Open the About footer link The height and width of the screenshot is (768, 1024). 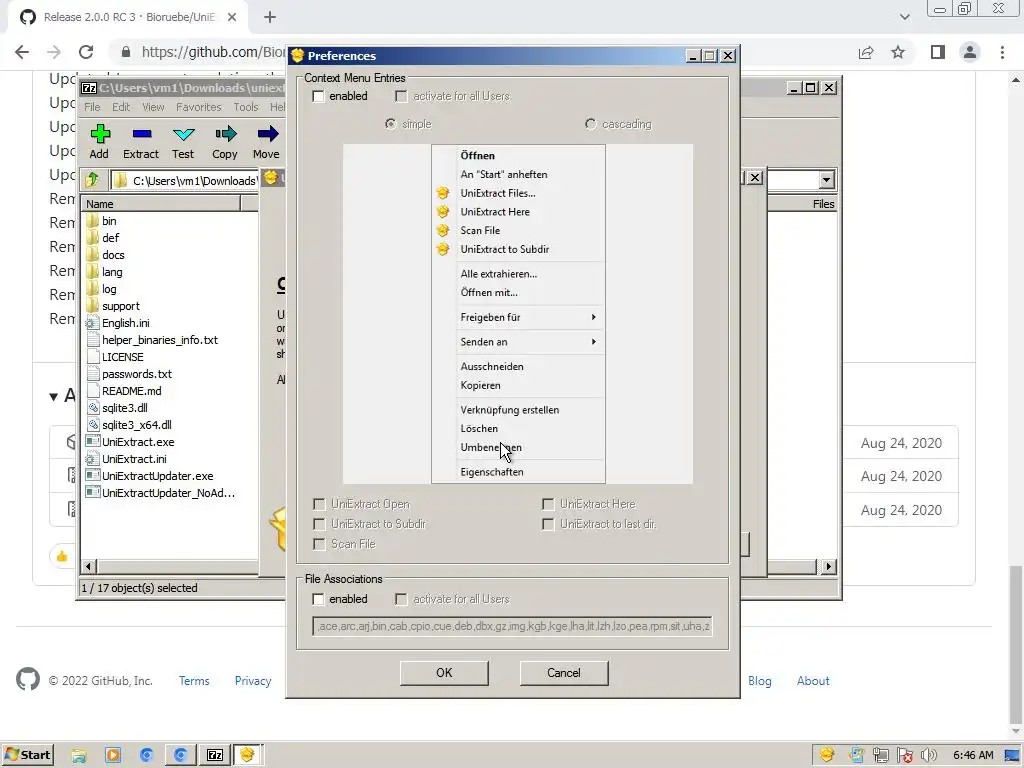pyautogui.click(x=813, y=680)
